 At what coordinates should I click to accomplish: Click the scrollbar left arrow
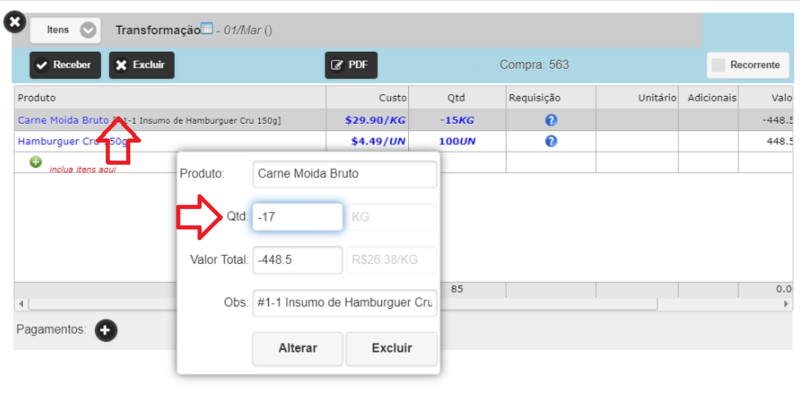21,304
